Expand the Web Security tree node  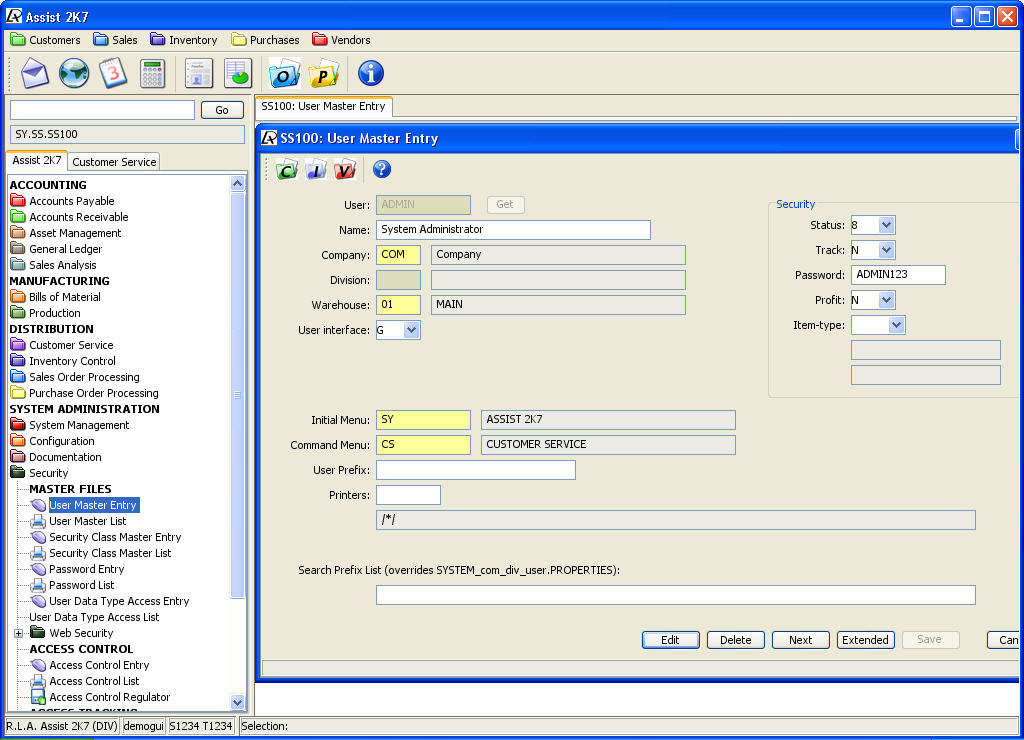(x=18, y=634)
